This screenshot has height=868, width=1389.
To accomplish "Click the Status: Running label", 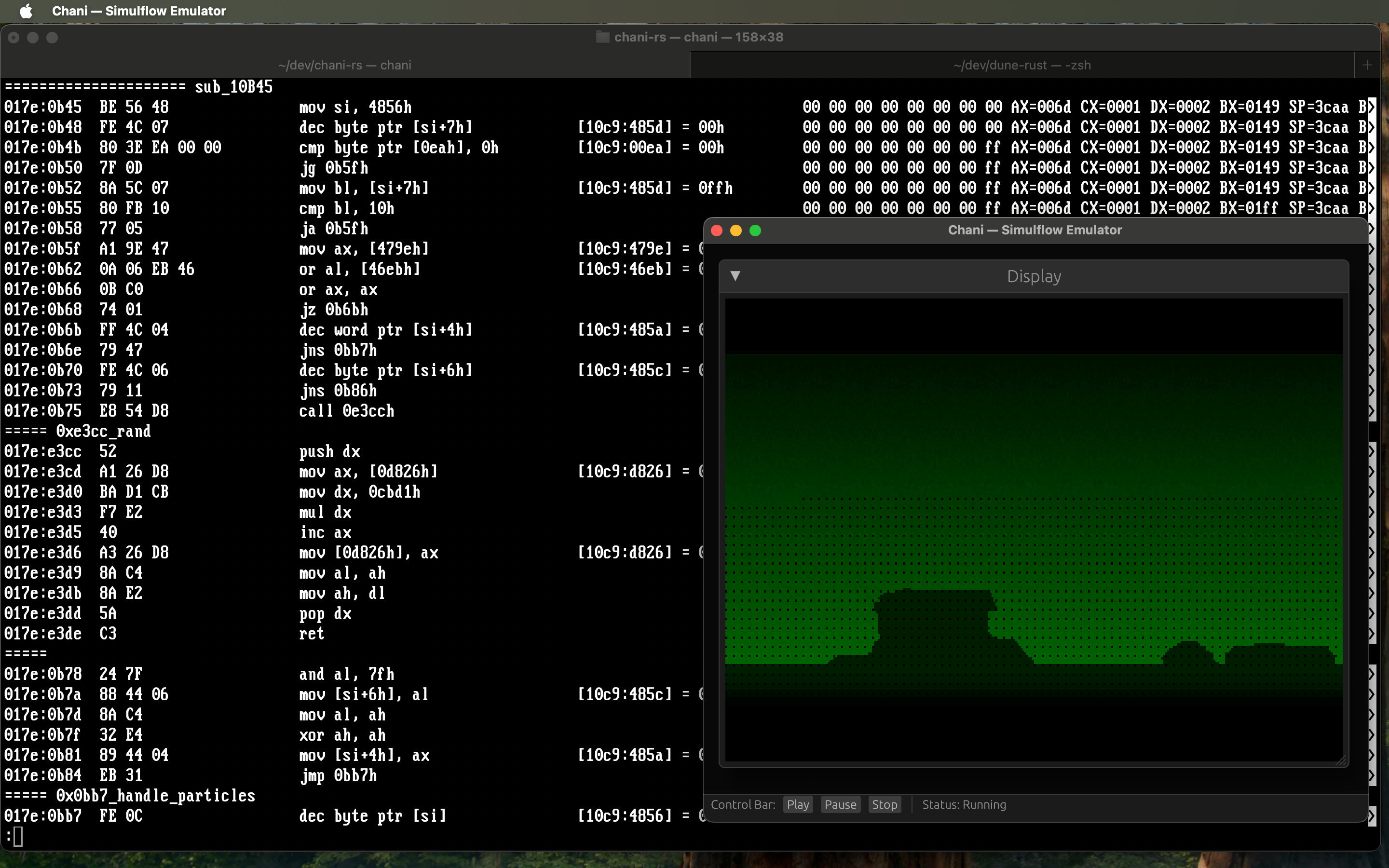I will (964, 804).
